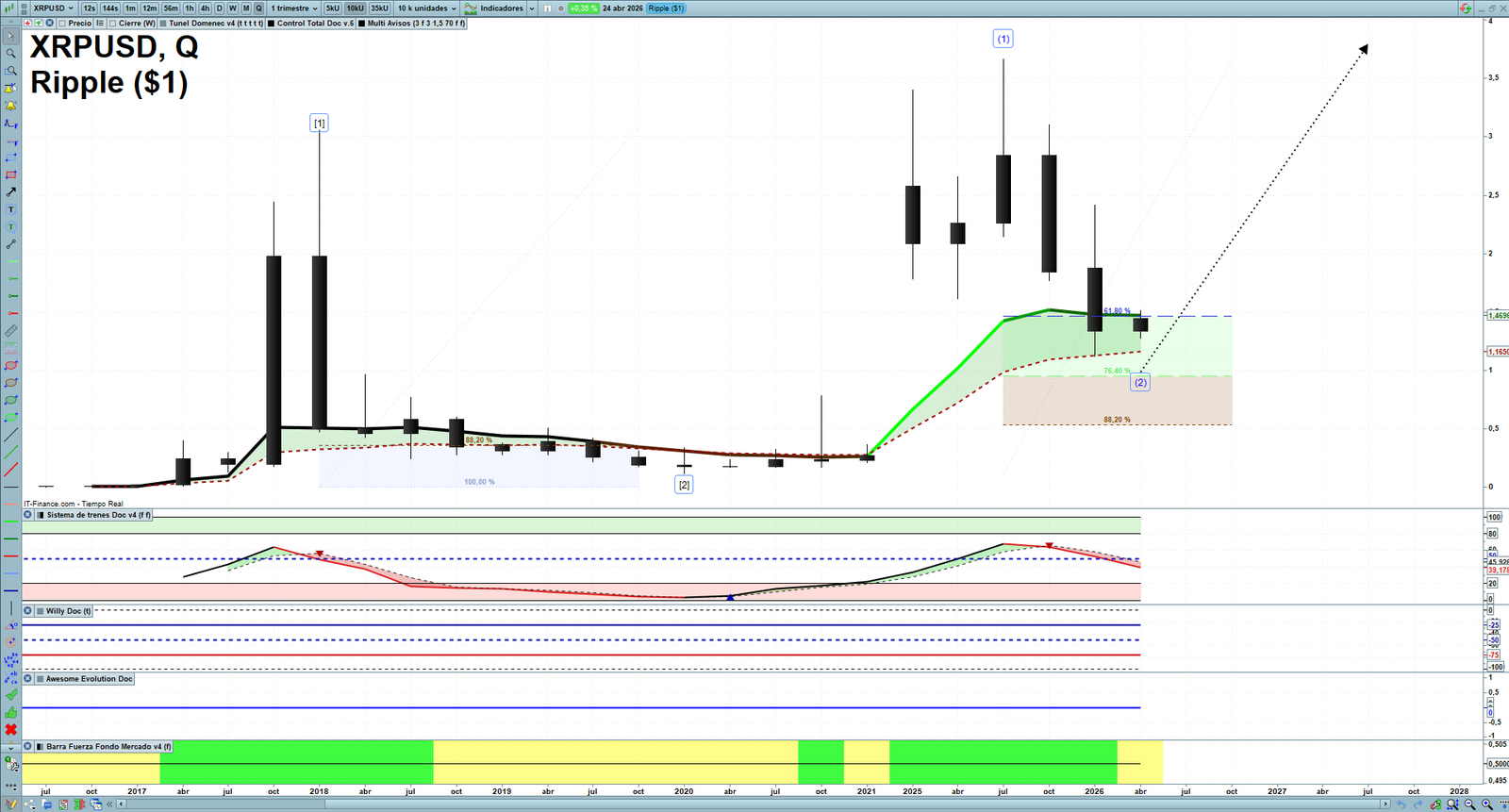The image size is (1509, 812).
Task: Toggle Sistema de trenes Doc v4 visibility box
Action: (41, 515)
